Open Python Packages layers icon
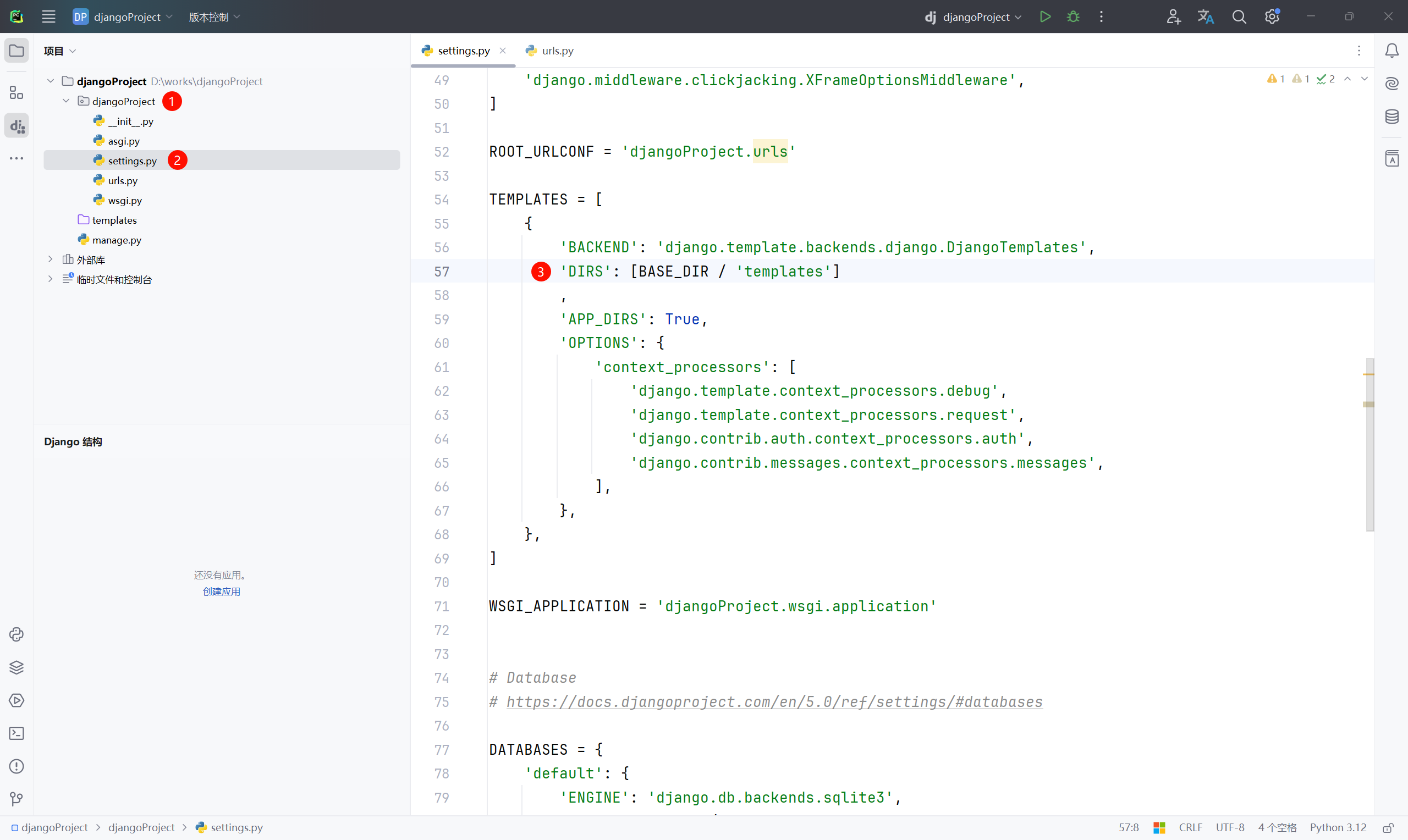The width and height of the screenshot is (1408, 840). point(16,667)
